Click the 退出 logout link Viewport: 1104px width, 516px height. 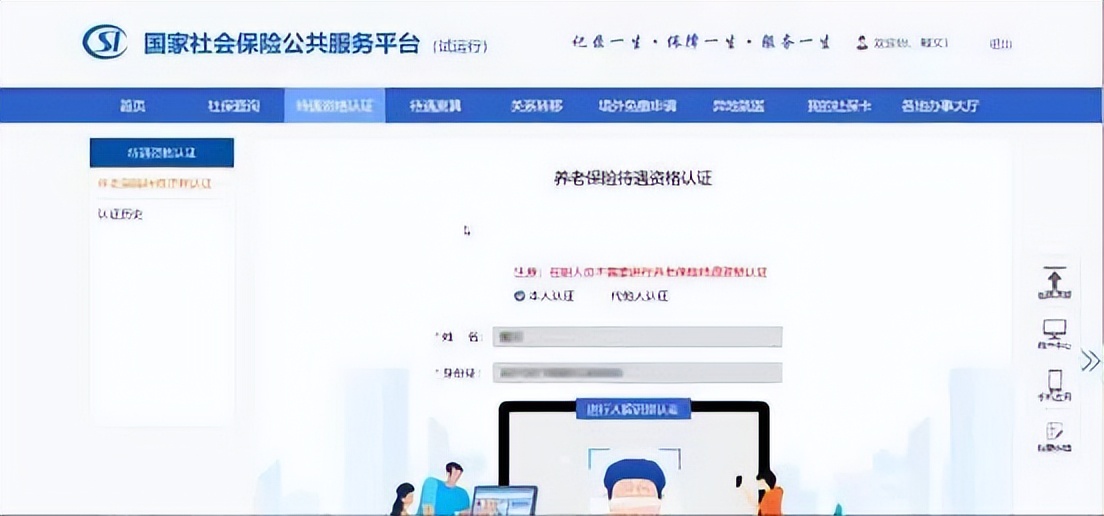1000,44
